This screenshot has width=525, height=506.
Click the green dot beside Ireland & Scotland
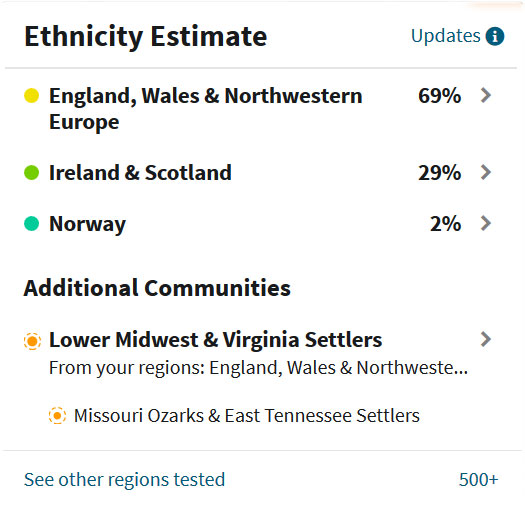coord(31,172)
